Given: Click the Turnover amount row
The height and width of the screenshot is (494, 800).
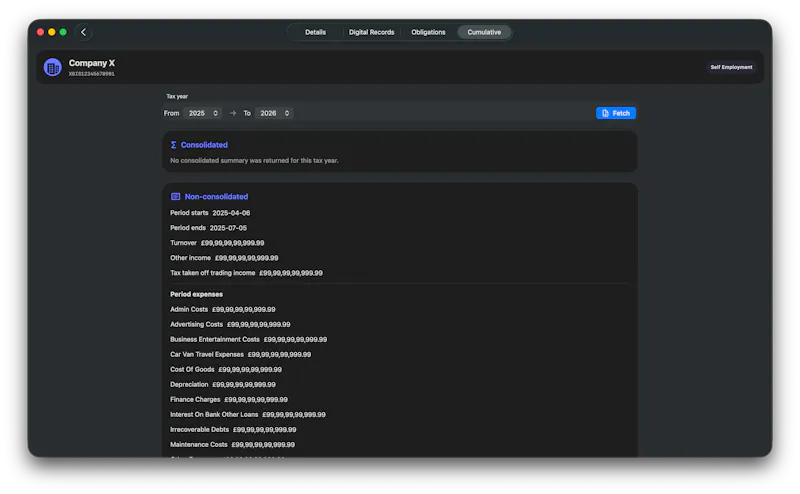Looking at the screenshot, I should (x=217, y=243).
